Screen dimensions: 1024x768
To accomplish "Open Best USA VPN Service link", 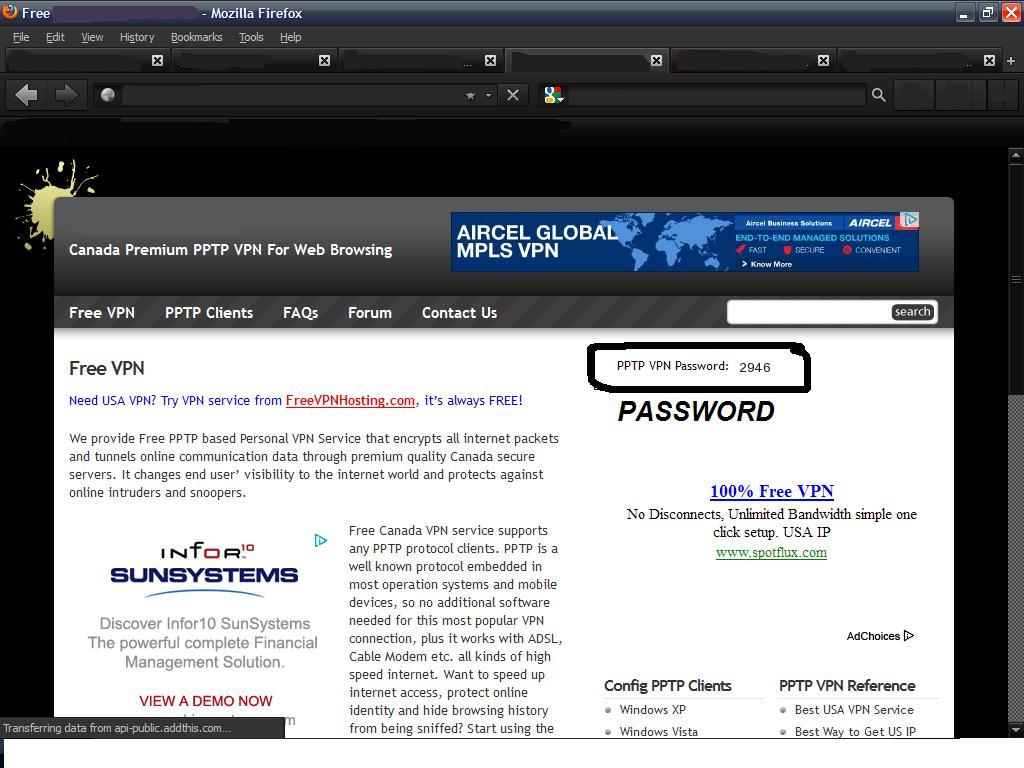I will click(x=854, y=709).
